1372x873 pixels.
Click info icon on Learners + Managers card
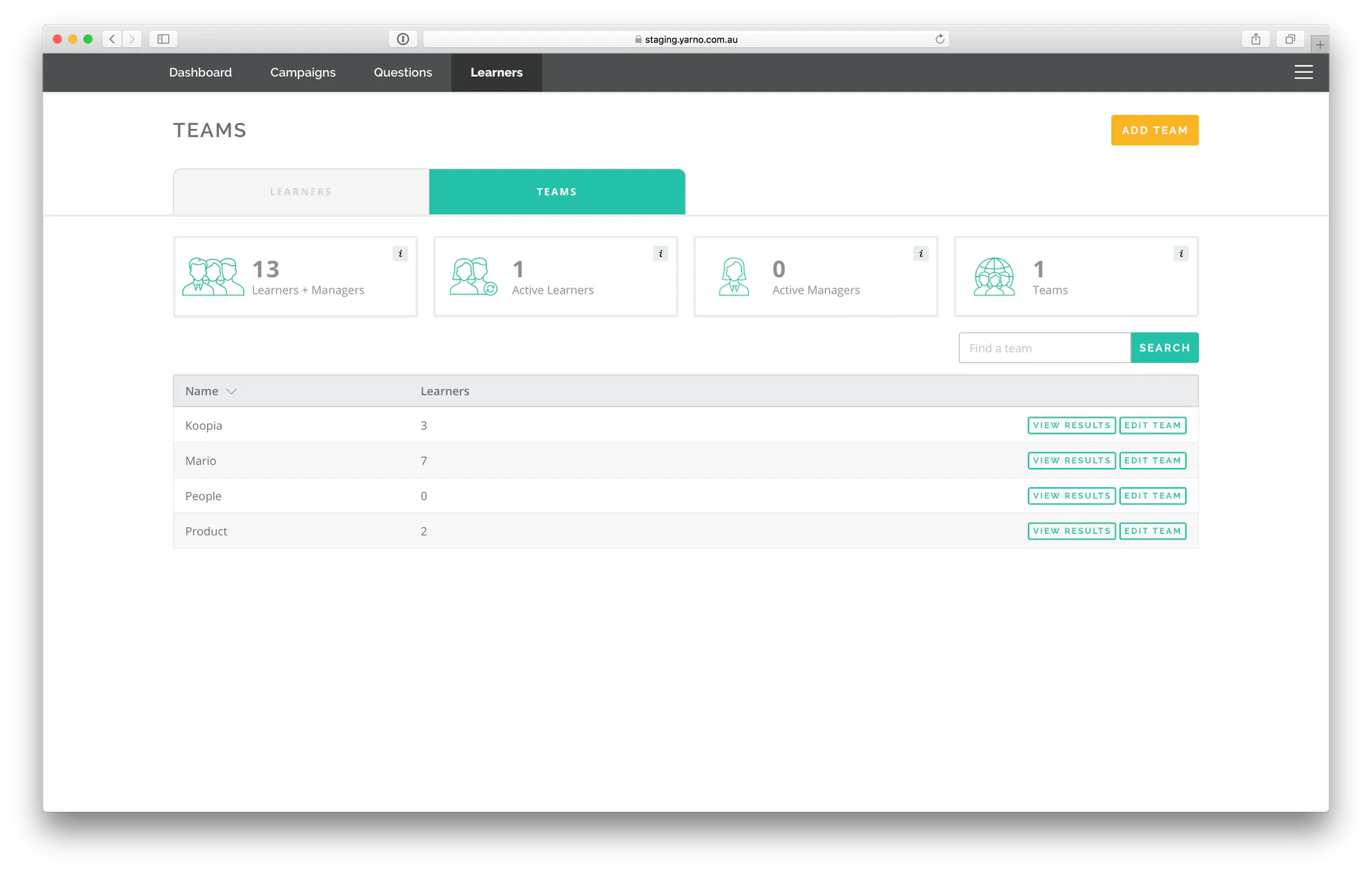pos(401,253)
